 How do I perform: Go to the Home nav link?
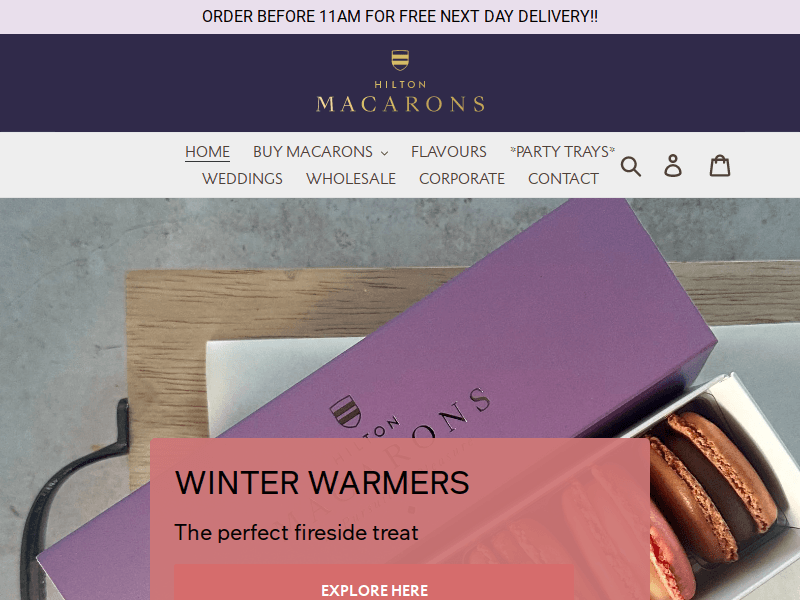[207, 152]
